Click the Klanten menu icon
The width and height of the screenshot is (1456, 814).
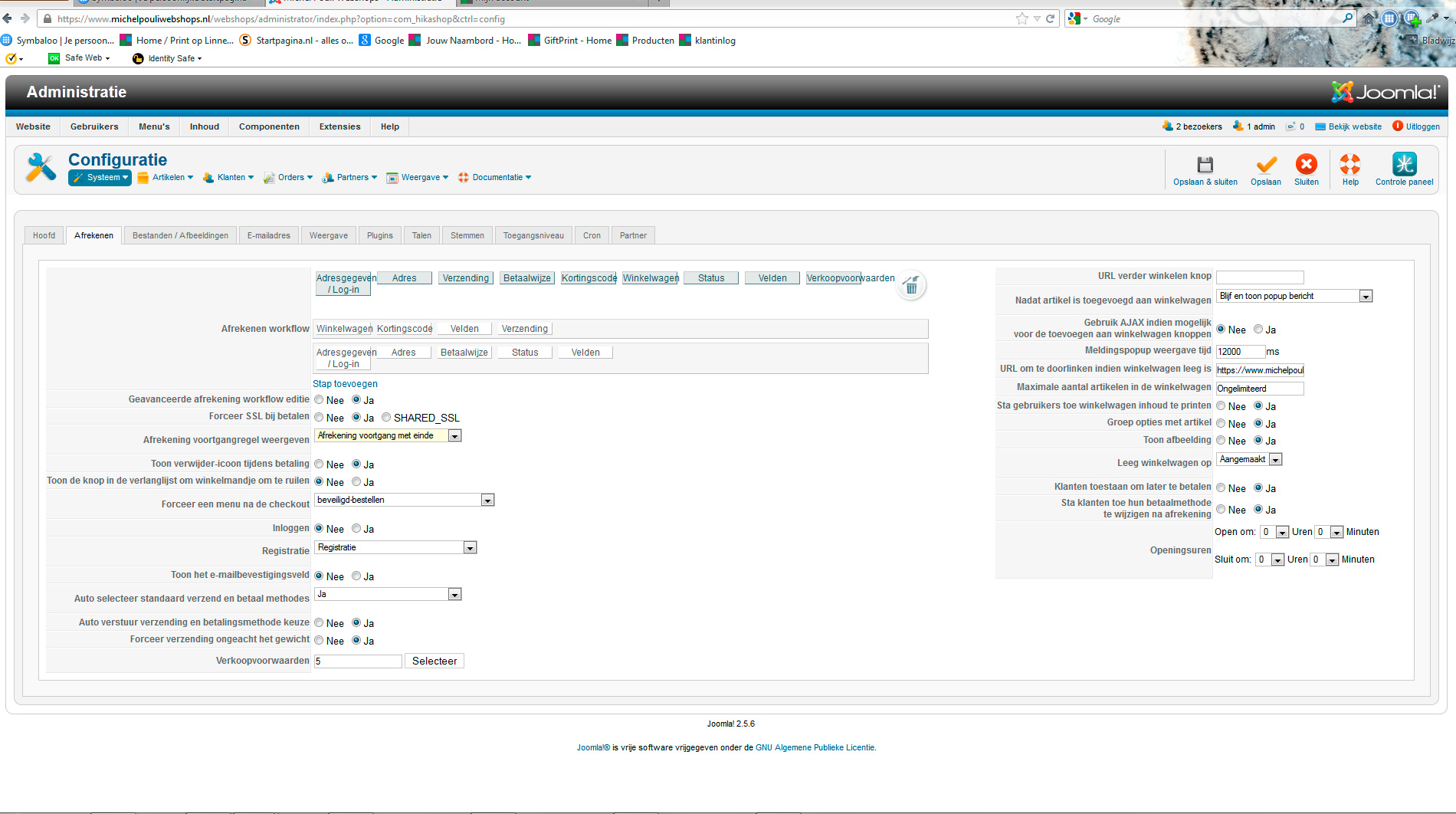click(x=208, y=178)
